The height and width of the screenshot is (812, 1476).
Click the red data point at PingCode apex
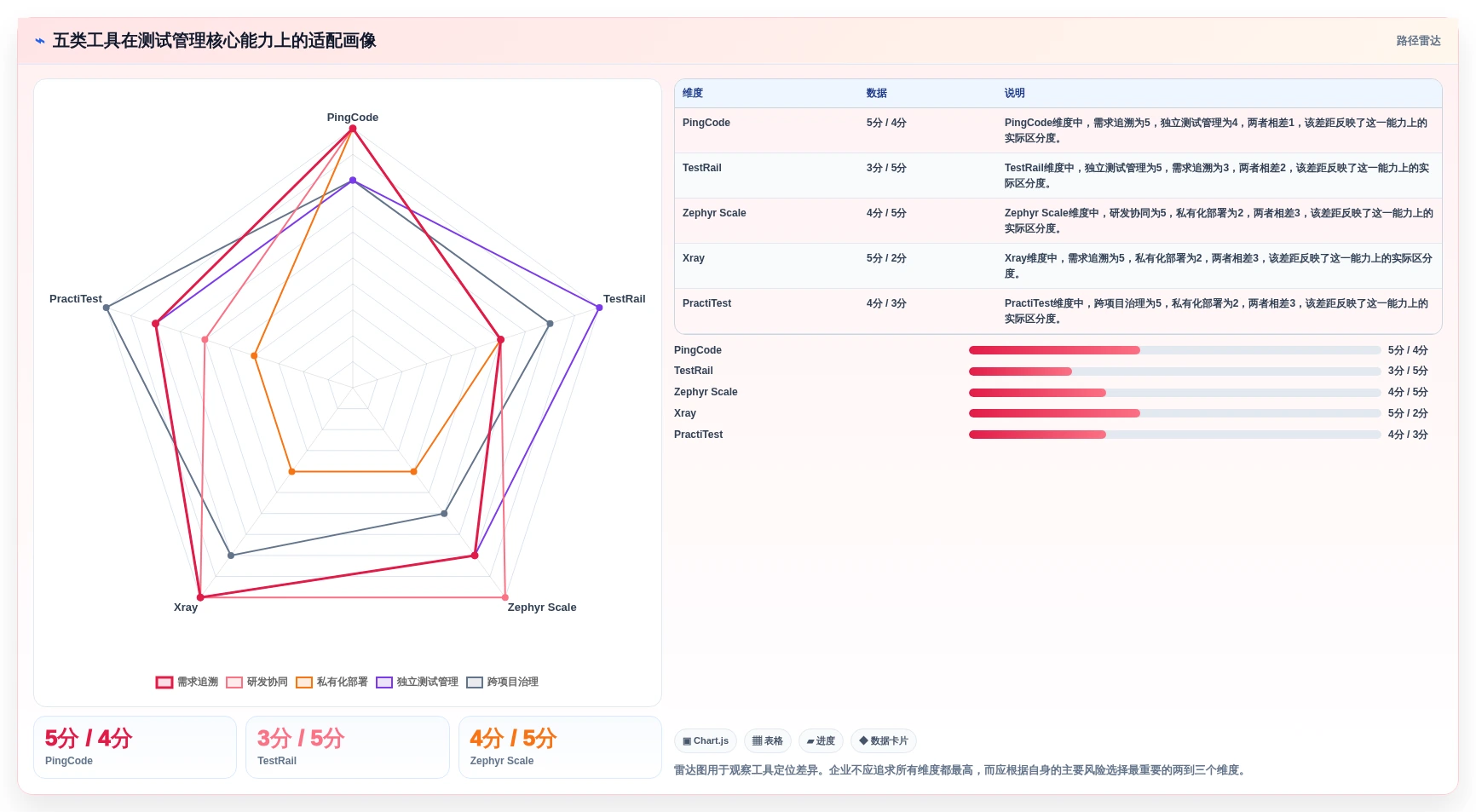pyautogui.click(x=353, y=129)
